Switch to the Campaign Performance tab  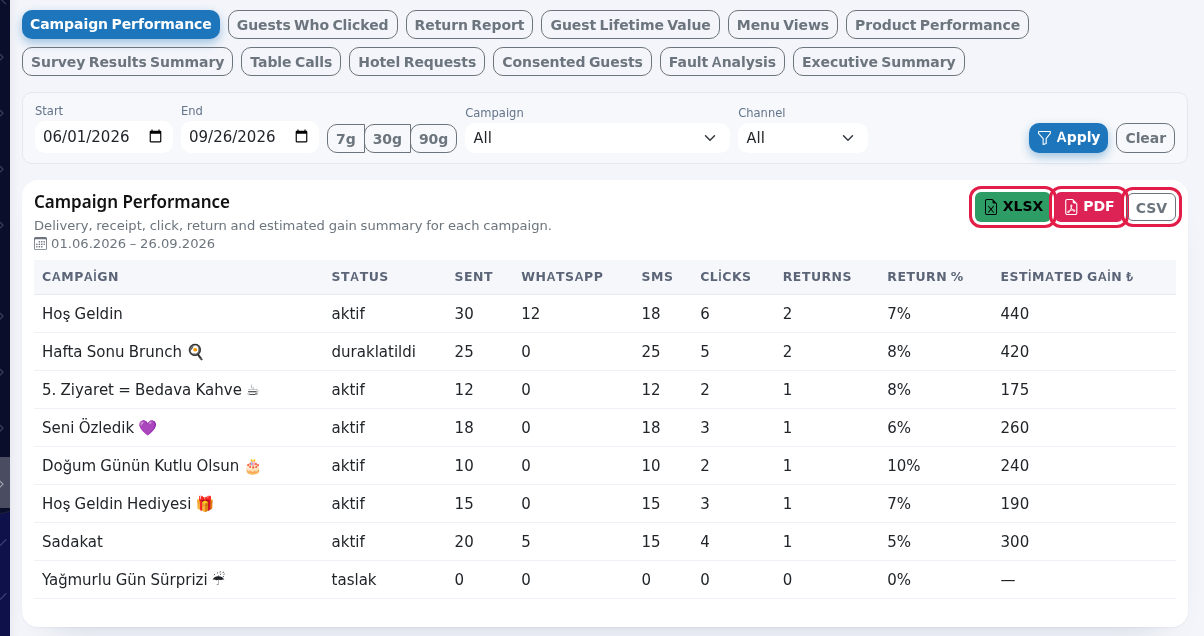121,24
